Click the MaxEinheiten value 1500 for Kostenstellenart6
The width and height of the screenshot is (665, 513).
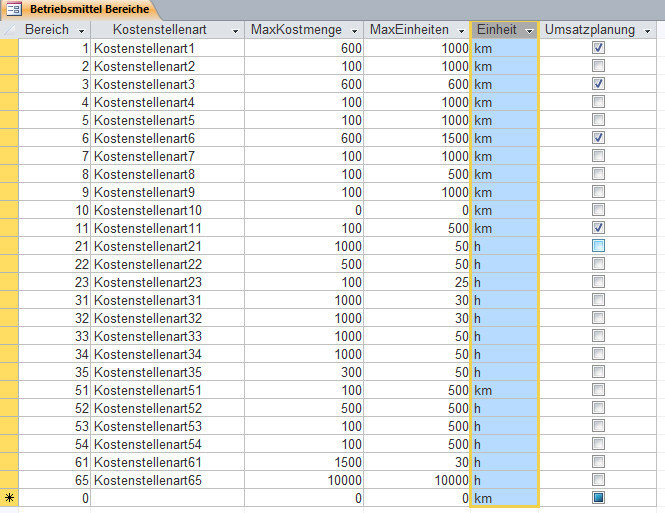coord(416,138)
